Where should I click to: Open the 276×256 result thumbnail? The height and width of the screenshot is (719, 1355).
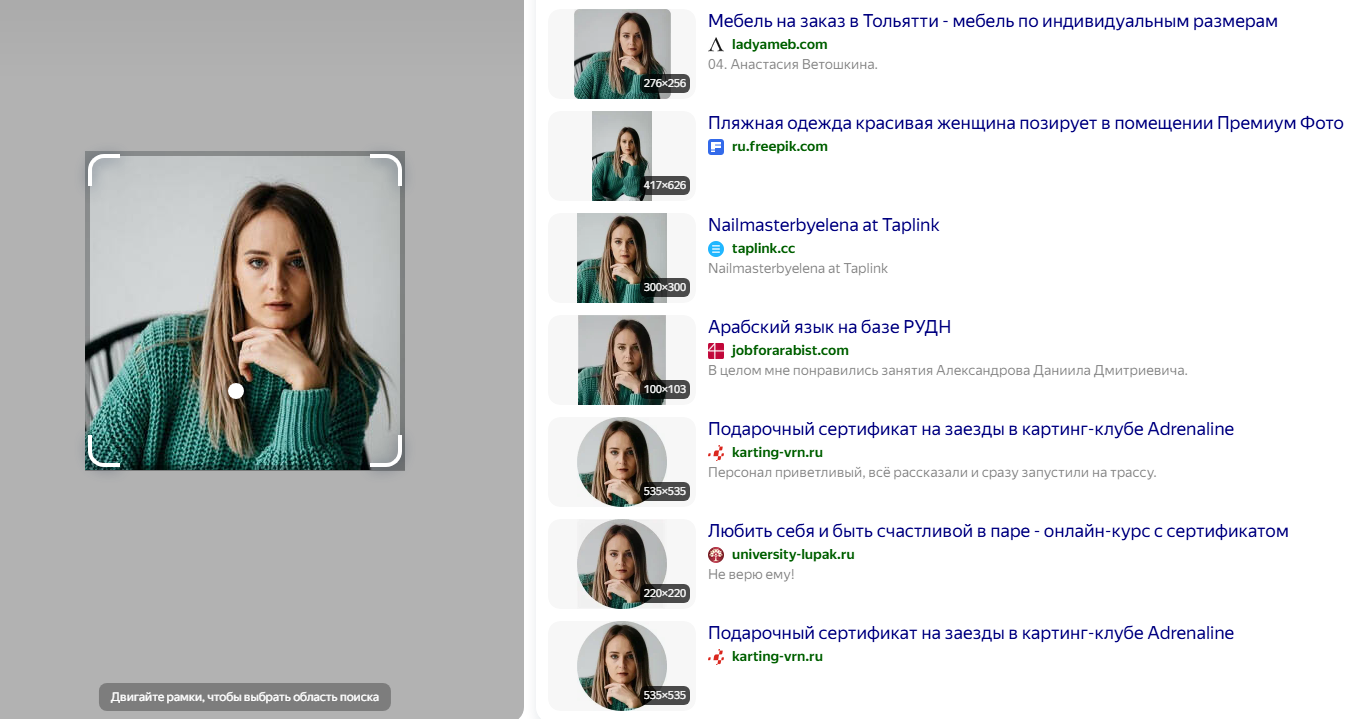[x=622, y=54]
